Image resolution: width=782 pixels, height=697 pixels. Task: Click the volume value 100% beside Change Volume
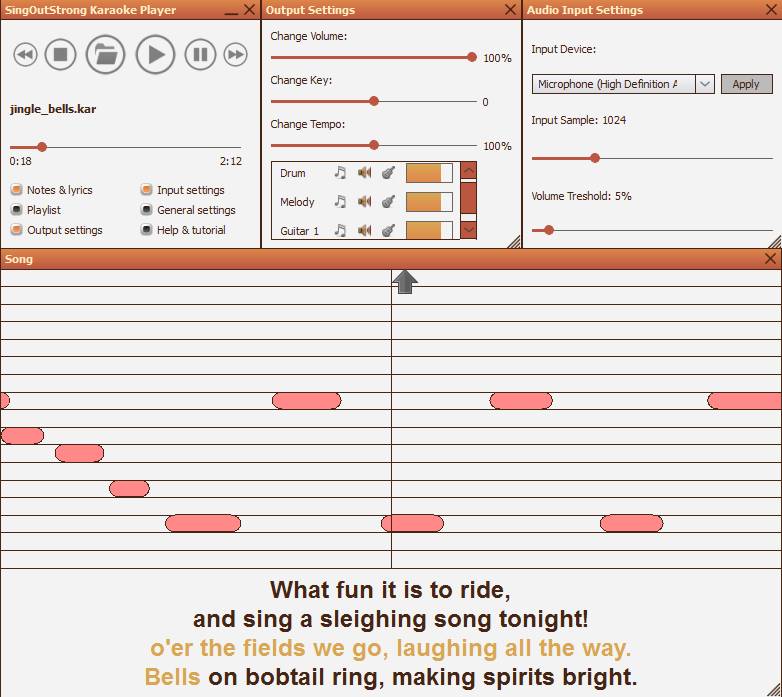pos(497,58)
